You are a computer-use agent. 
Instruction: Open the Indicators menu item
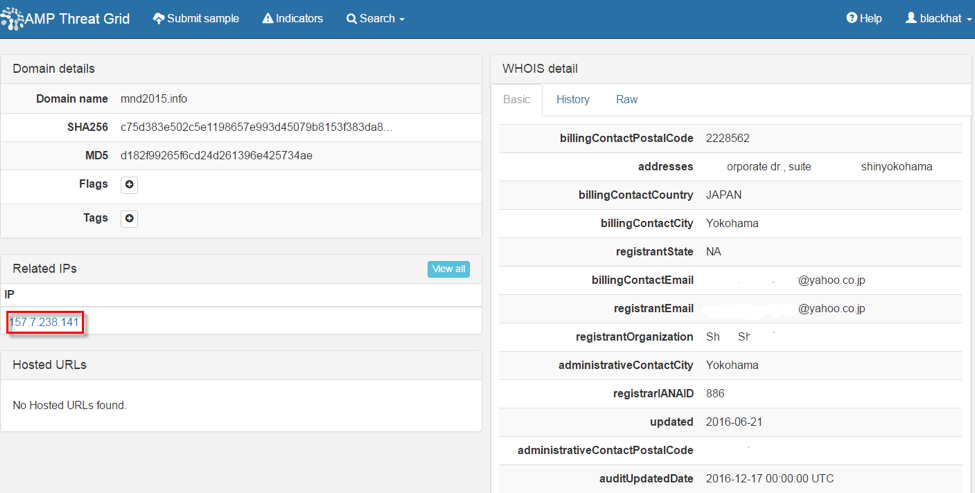299,19
